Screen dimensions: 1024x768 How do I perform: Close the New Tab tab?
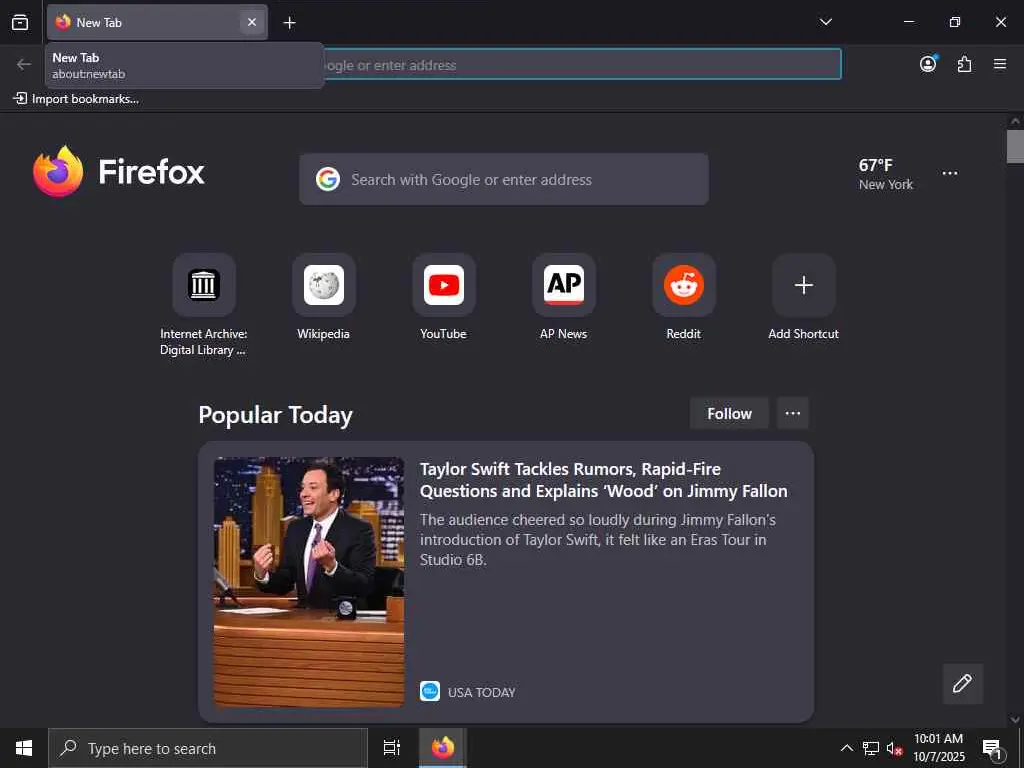click(x=251, y=22)
